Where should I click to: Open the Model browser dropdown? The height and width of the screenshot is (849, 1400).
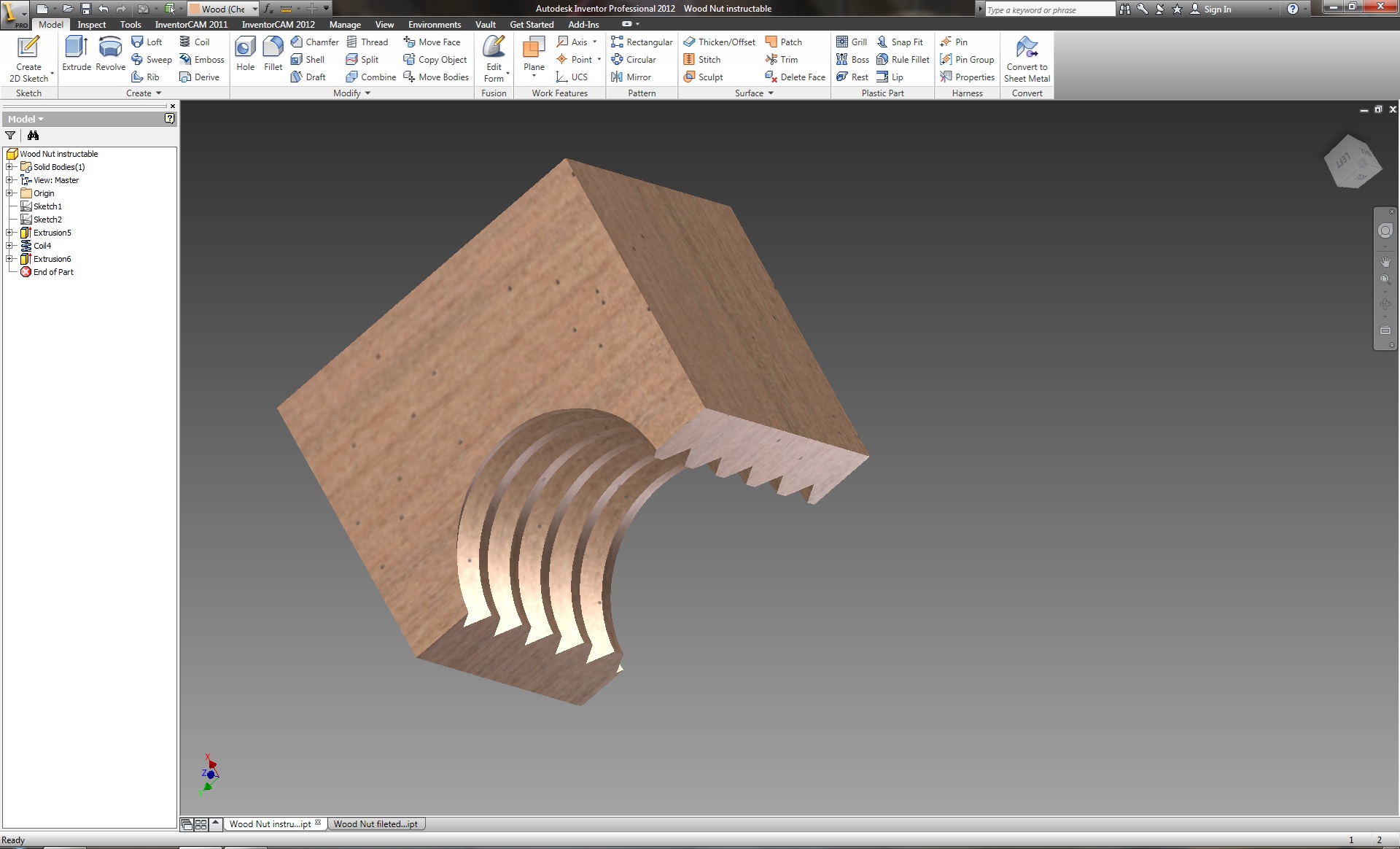pyautogui.click(x=26, y=119)
